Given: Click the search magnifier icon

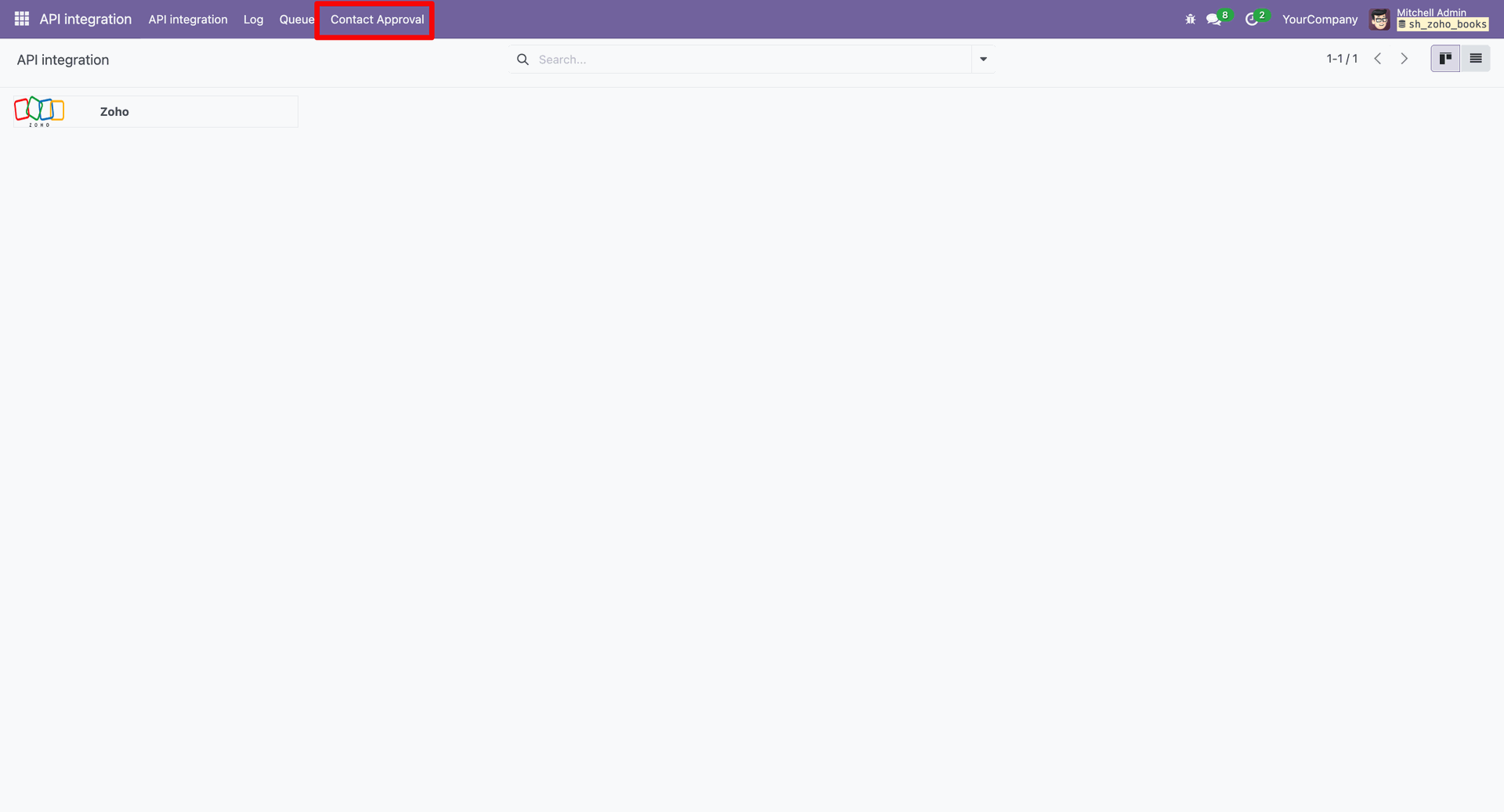Looking at the screenshot, I should [522, 60].
